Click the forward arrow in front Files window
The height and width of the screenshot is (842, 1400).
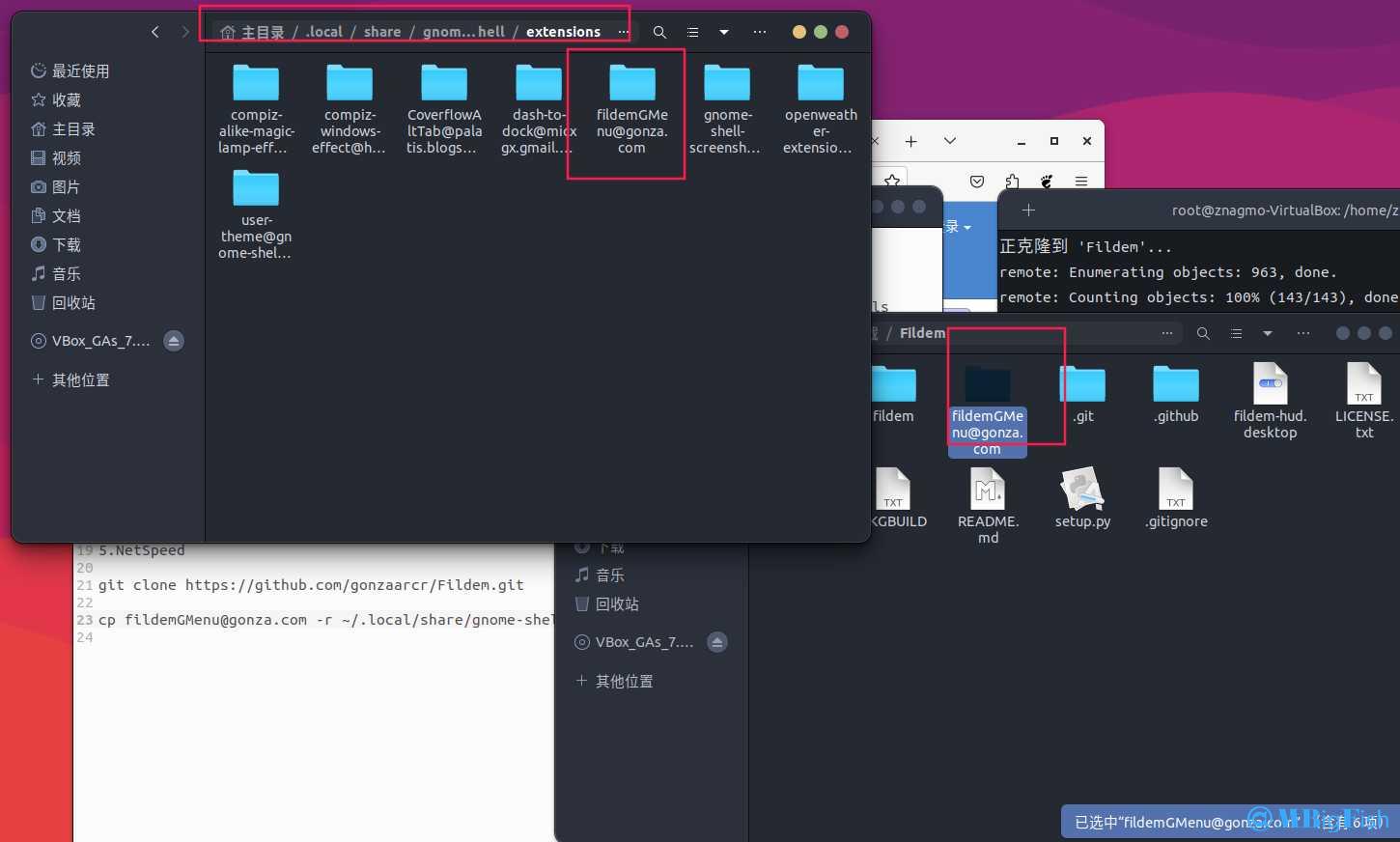pyautogui.click(x=185, y=32)
